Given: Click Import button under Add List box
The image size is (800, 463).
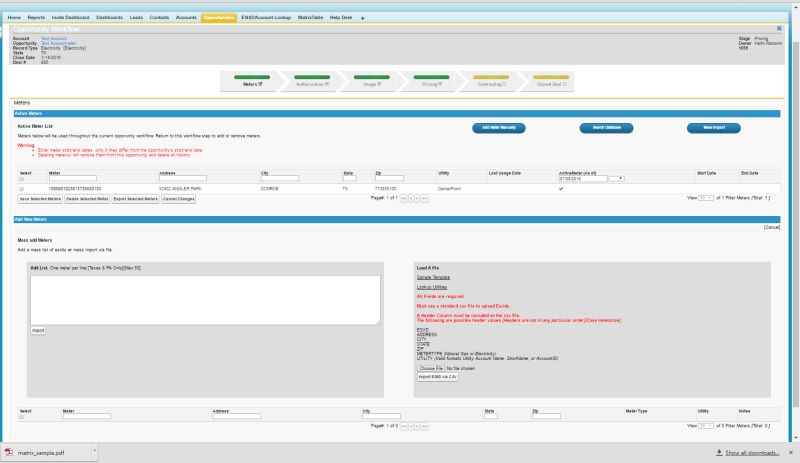Looking at the screenshot, I should pos(38,331).
